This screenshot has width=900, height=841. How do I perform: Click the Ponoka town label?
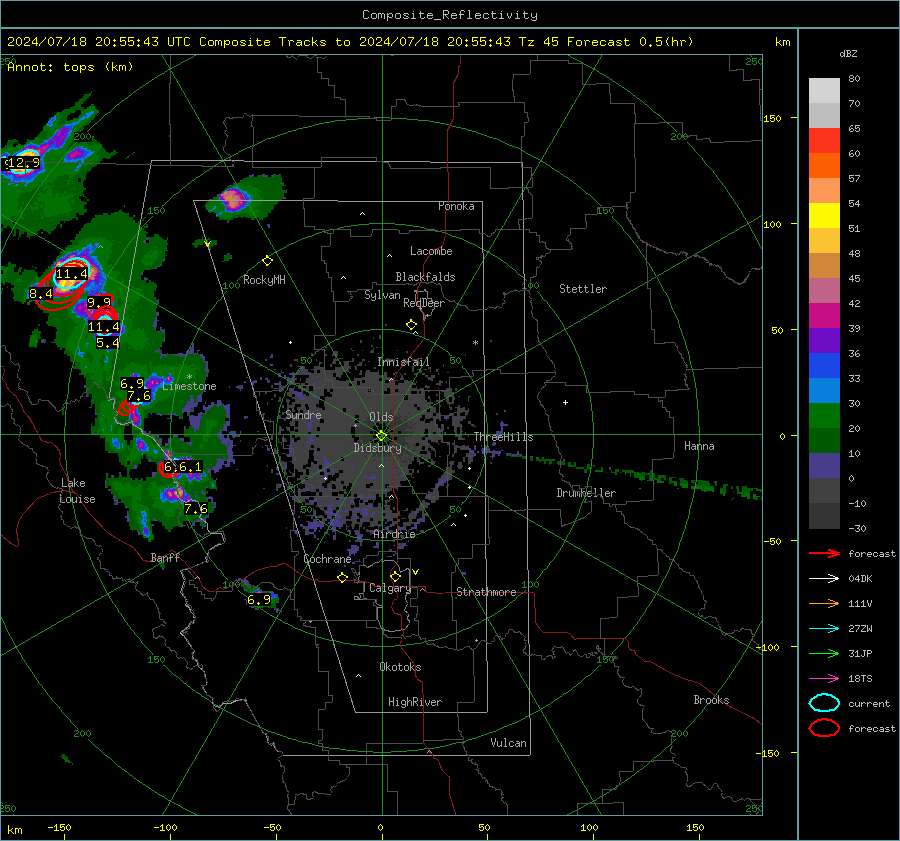456,206
